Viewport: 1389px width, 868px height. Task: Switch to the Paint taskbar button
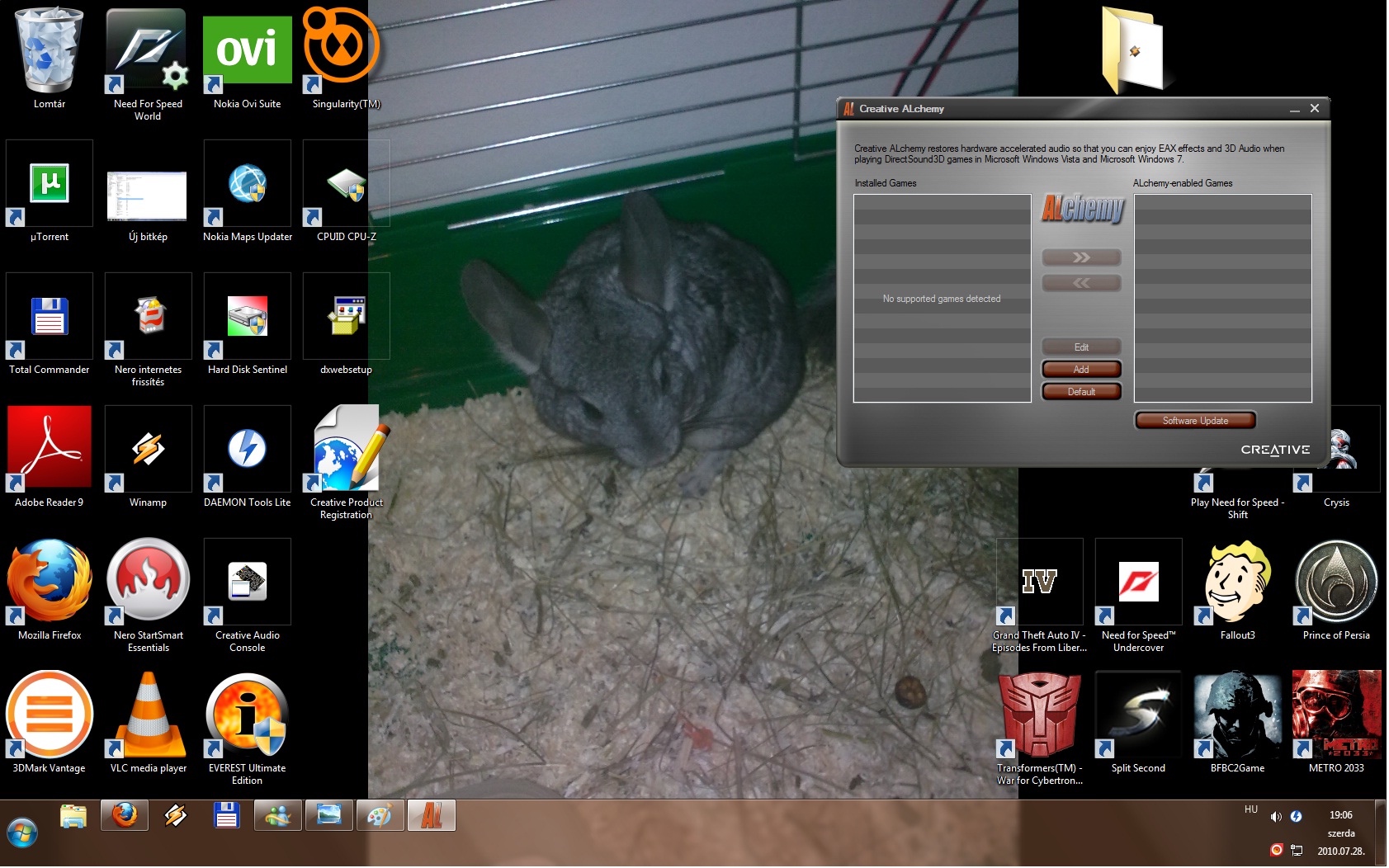[380, 816]
